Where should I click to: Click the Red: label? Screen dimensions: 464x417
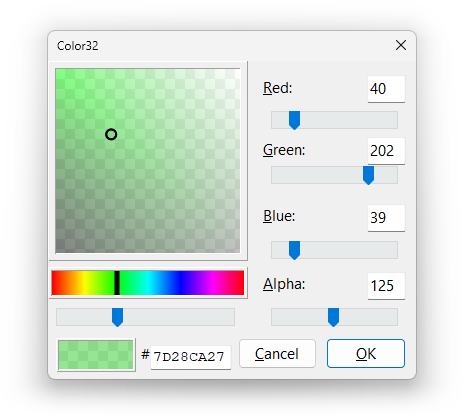(x=277, y=88)
